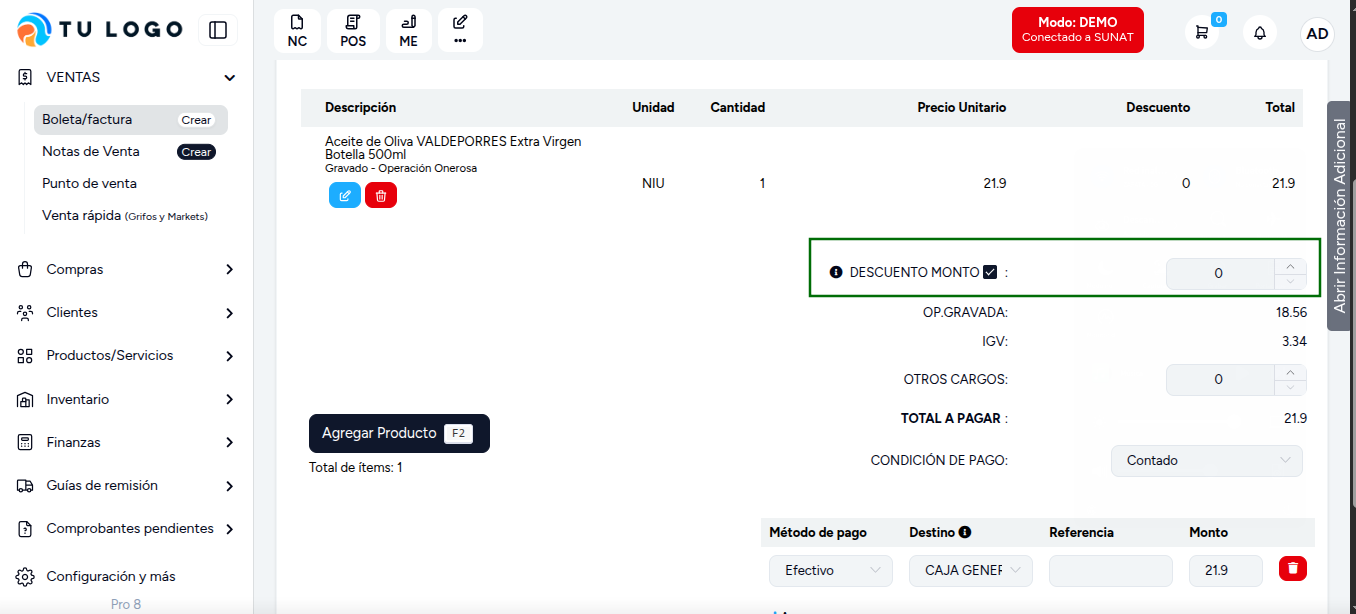Open the notifications bell
The image size is (1356, 614).
click(x=1260, y=32)
